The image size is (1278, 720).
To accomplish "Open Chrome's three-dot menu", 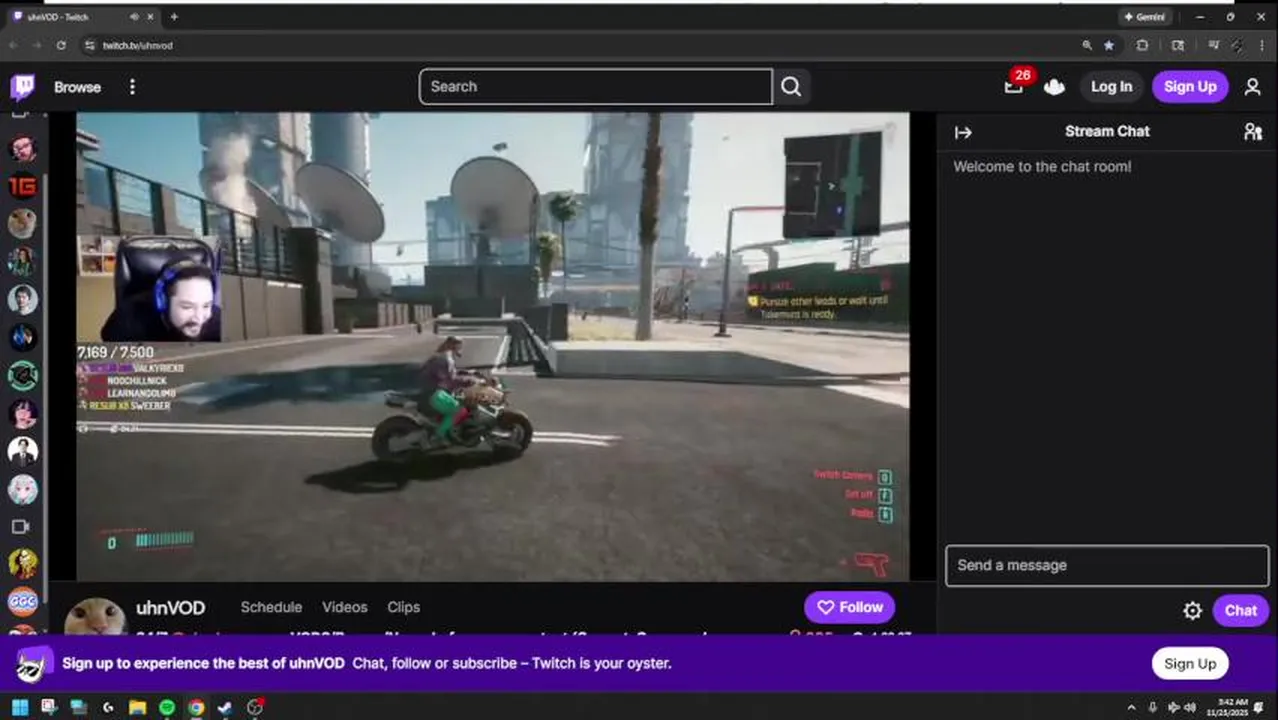I will [1264, 45].
